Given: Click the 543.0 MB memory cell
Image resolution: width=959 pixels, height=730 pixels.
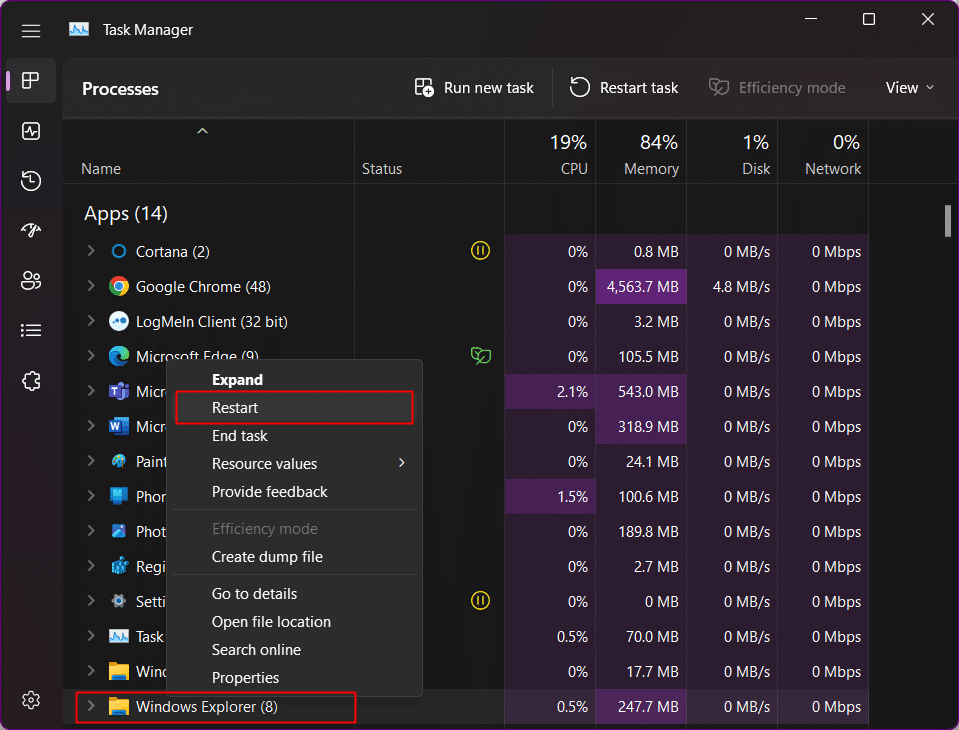Looking at the screenshot, I should (x=641, y=391).
